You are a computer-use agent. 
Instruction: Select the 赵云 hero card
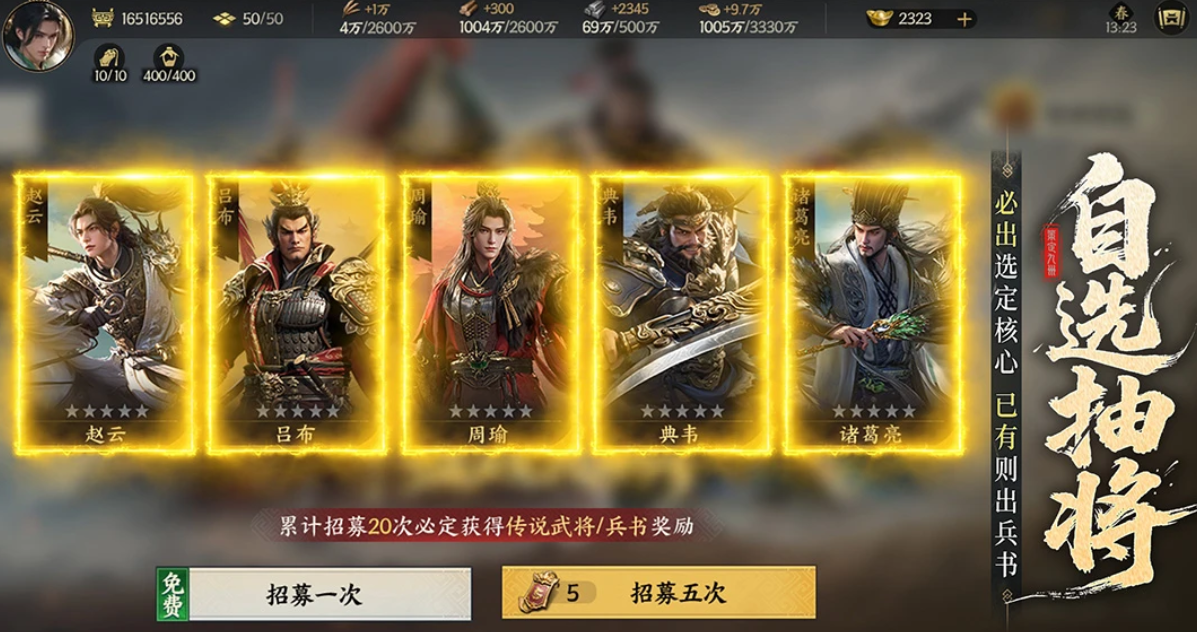[x=105, y=313]
